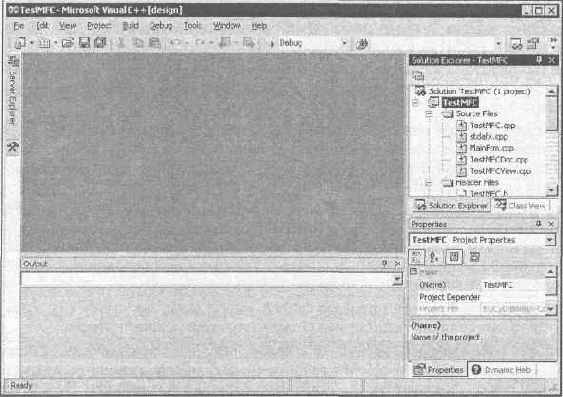Select the Dynamic Help tab
563x397 pixels.
point(502,369)
